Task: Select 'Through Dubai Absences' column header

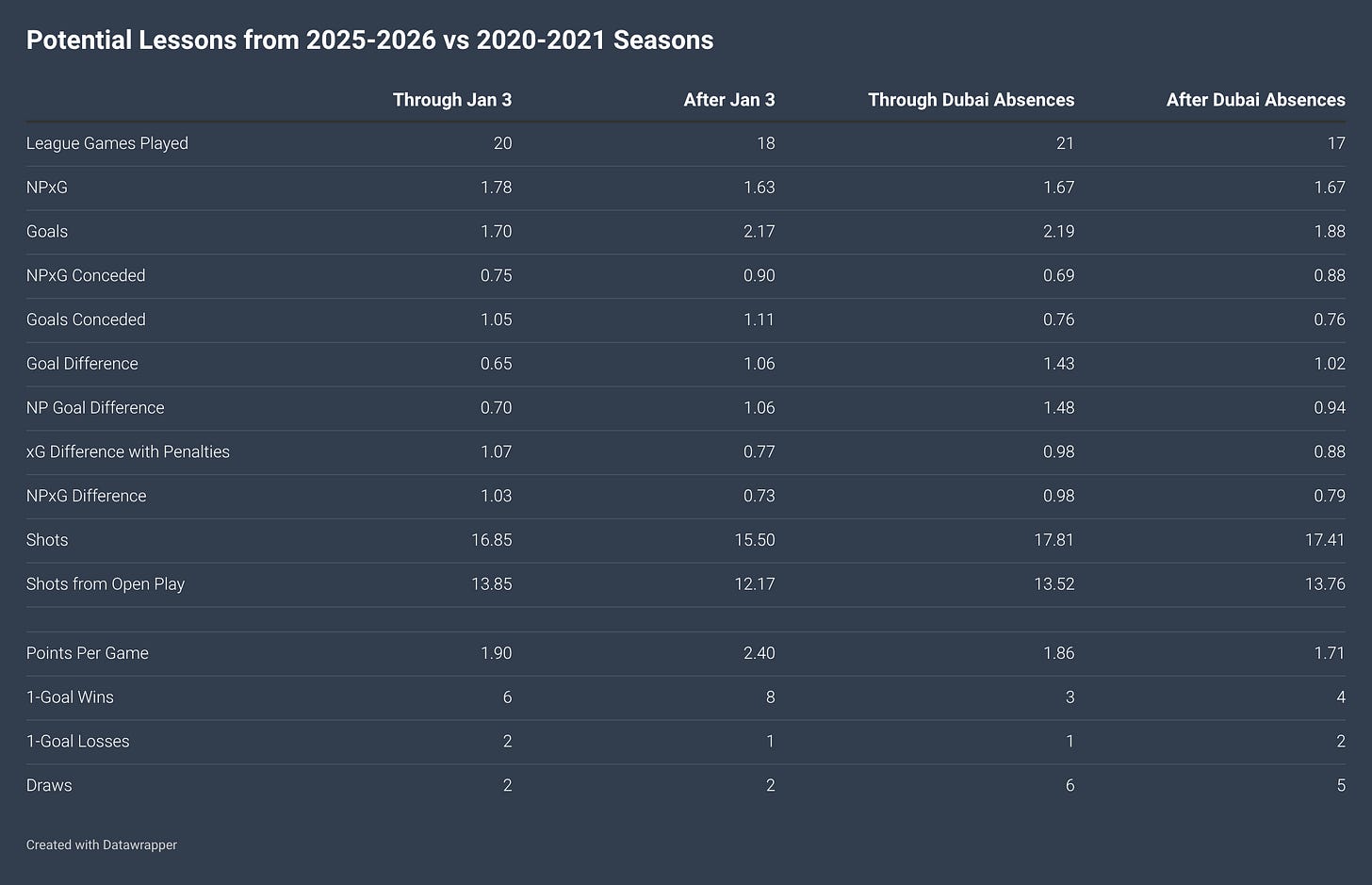Action: [972, 100]
